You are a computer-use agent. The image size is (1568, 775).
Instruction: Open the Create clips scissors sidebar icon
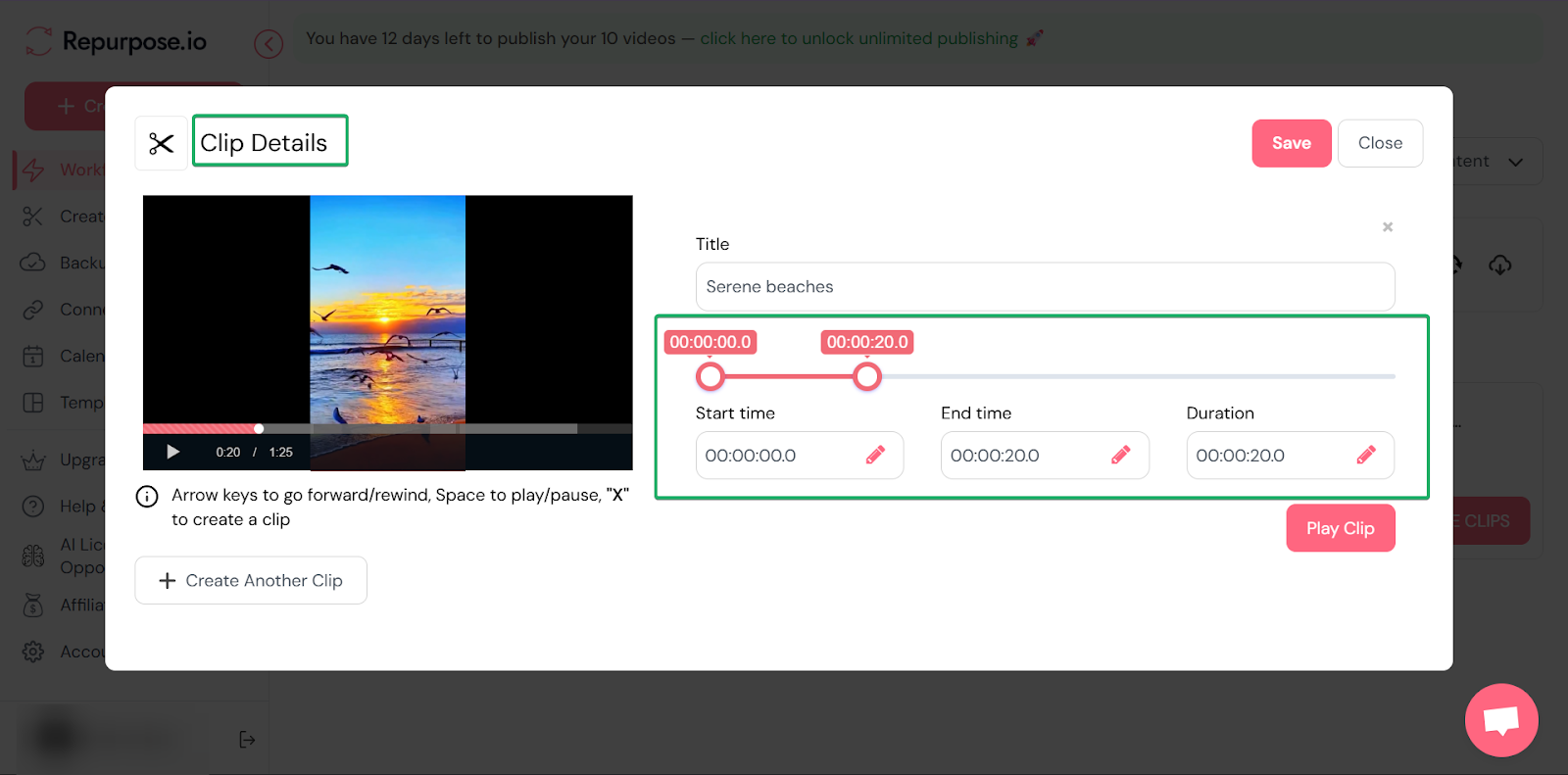(x=33, y=217)
